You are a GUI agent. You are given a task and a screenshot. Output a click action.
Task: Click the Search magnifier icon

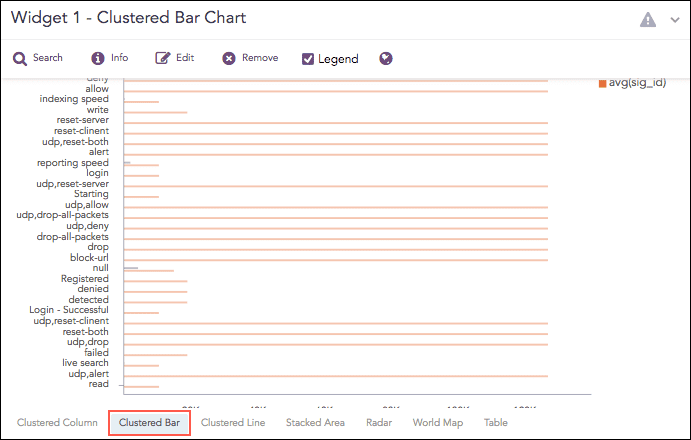20,59
